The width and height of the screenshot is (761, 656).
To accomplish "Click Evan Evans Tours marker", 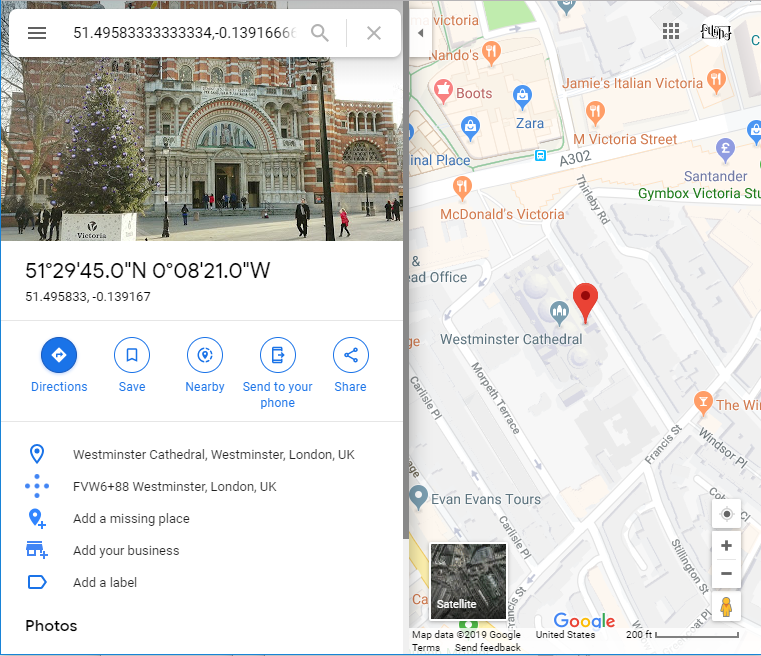I will point(418,496).
